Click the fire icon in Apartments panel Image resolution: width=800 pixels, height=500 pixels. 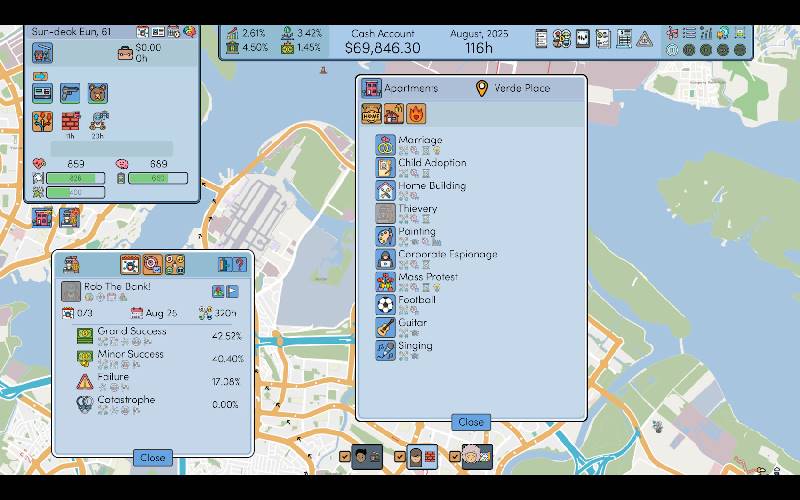pyautogui.click(x=416, y=114)
